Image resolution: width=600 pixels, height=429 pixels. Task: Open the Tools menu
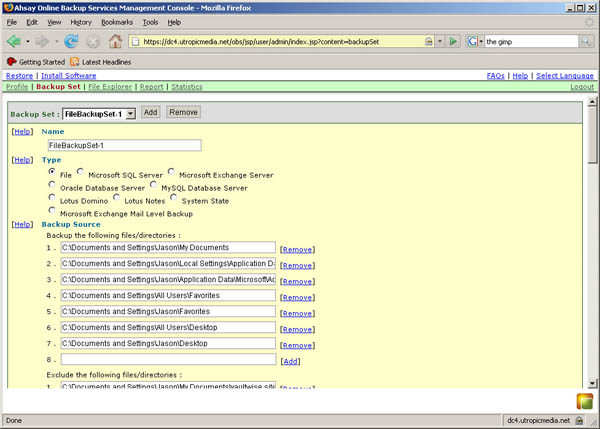click(150, 22)
